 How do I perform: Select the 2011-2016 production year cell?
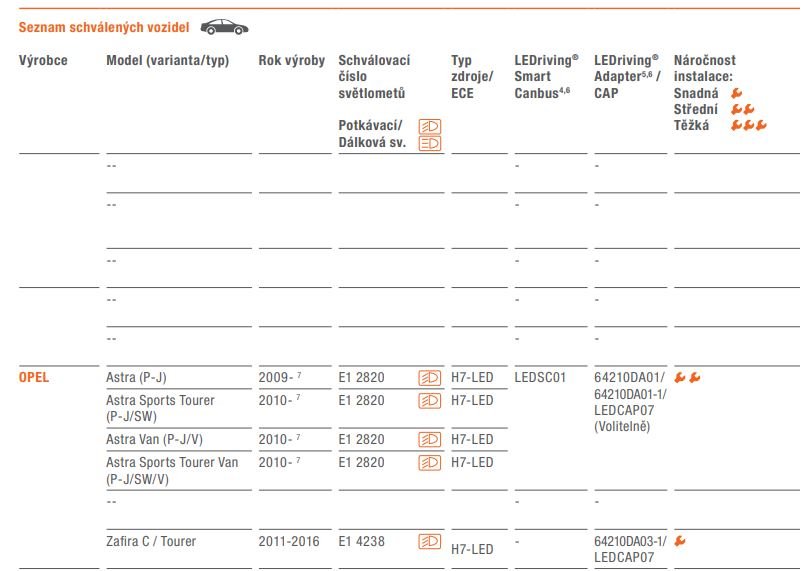point(289,542)
